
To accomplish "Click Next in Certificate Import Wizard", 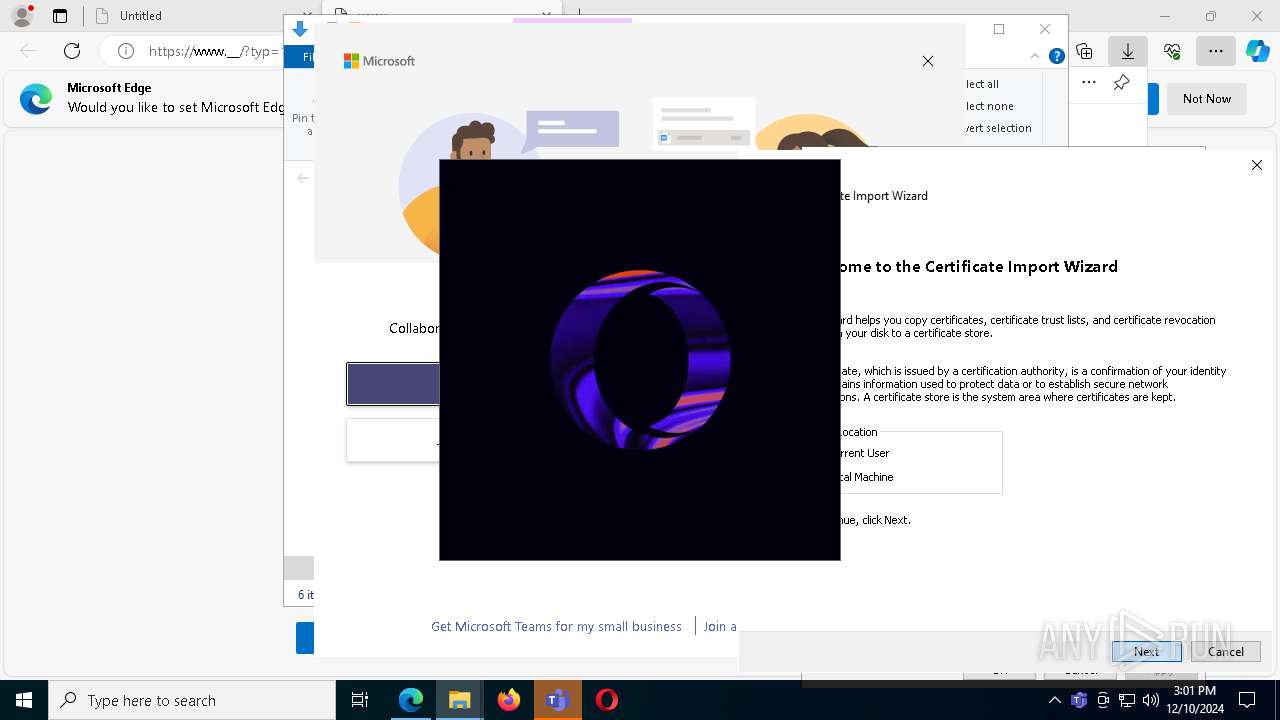I will pyautogui.click(x=1146, y=651).
